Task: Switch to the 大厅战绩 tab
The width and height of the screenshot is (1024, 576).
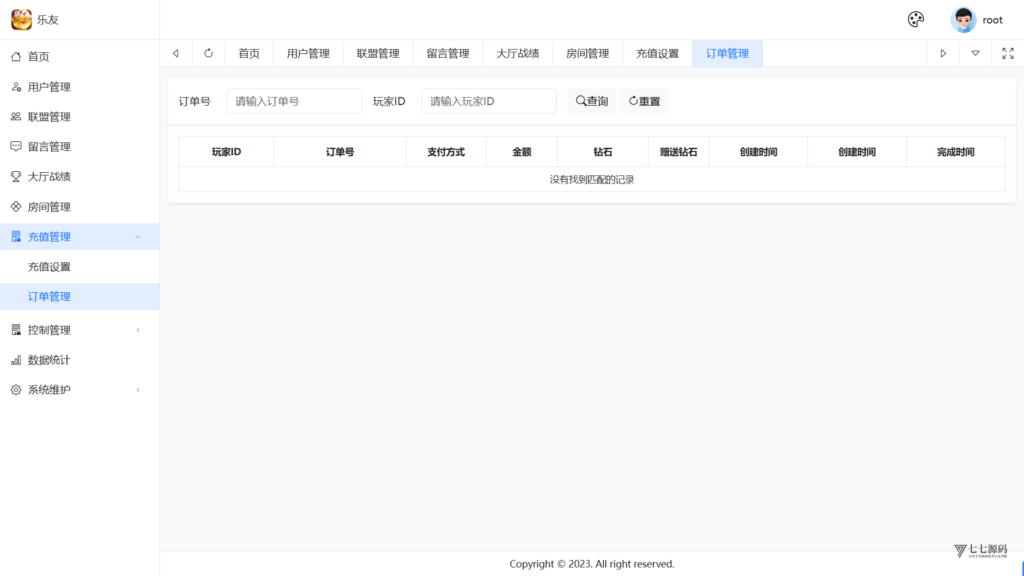Action: click(x=518, y=54)
